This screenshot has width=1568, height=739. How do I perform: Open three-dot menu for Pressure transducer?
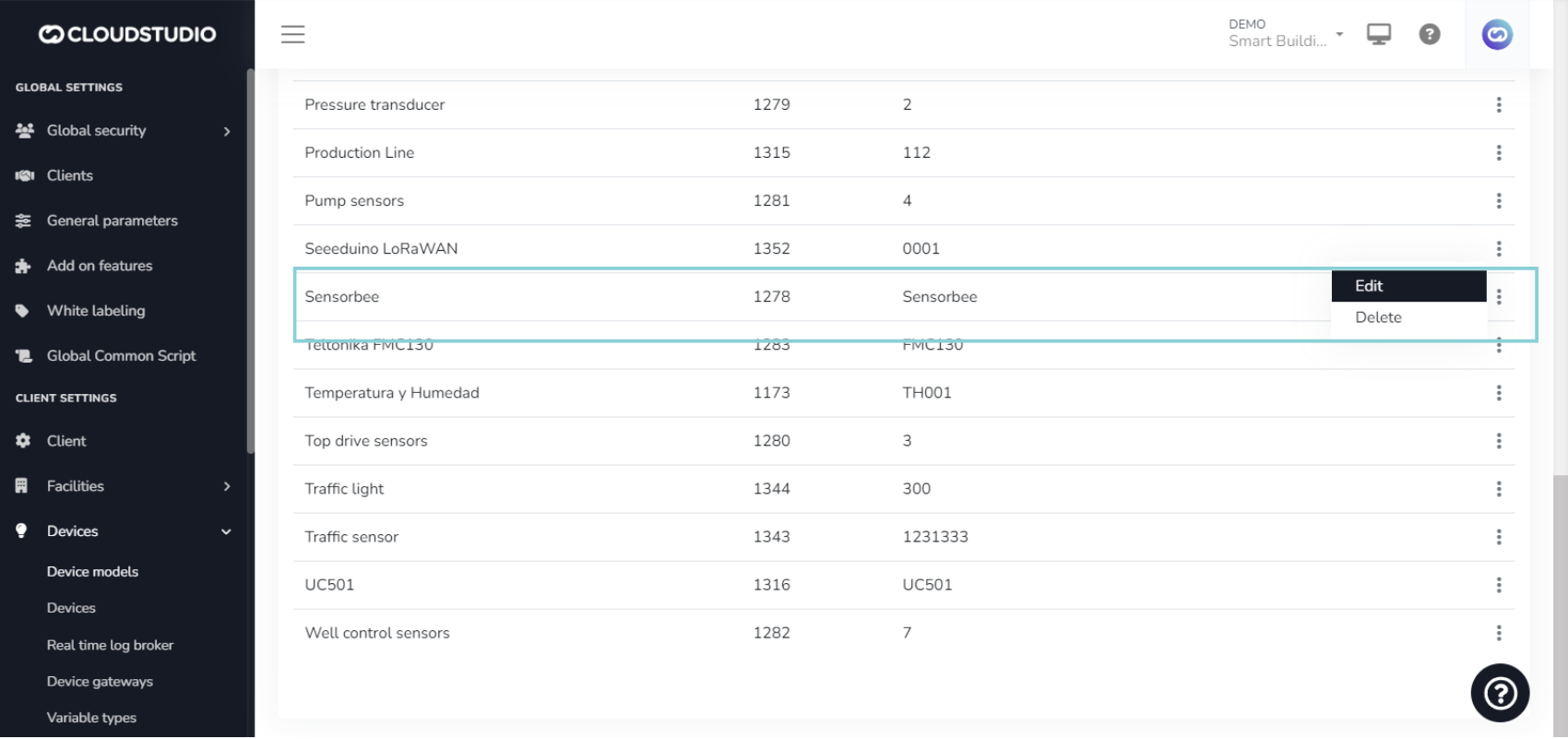[1498, 105]
